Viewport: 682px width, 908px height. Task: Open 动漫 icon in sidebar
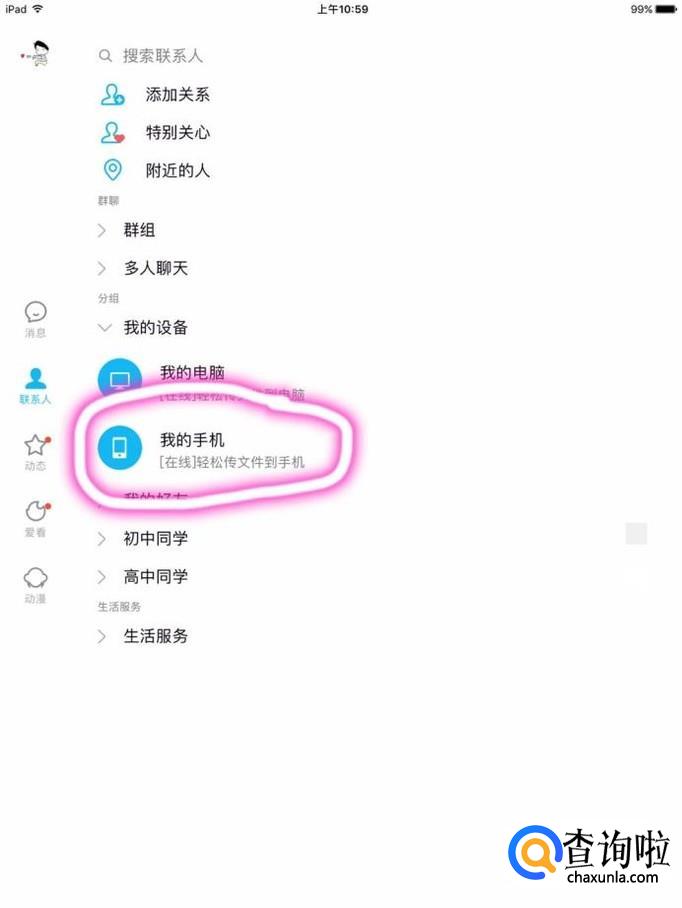[x=35, y=585]
